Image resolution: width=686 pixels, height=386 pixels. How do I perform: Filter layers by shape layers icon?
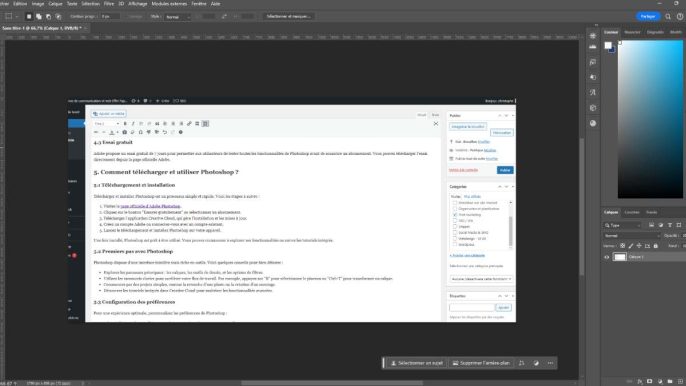click(x=679, y=225)
